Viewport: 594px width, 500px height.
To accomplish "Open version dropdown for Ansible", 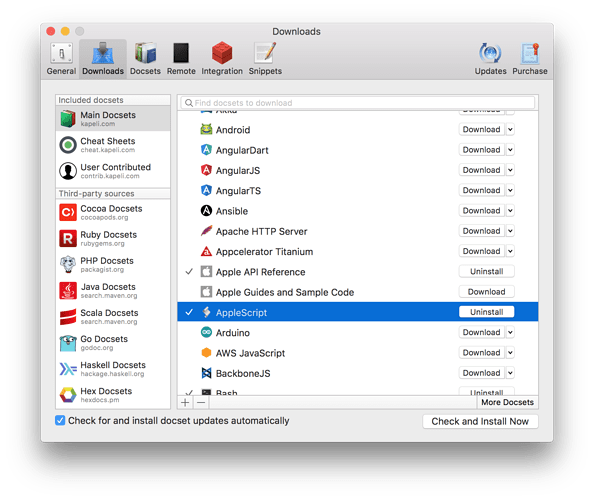I will point(510,211).
